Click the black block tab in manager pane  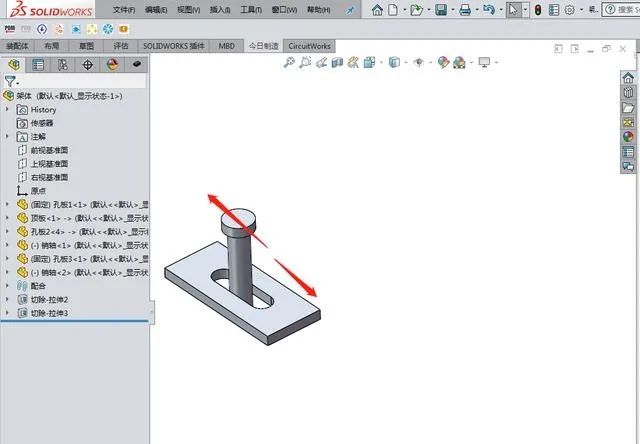pyautogui.click(x=137, y=64)
